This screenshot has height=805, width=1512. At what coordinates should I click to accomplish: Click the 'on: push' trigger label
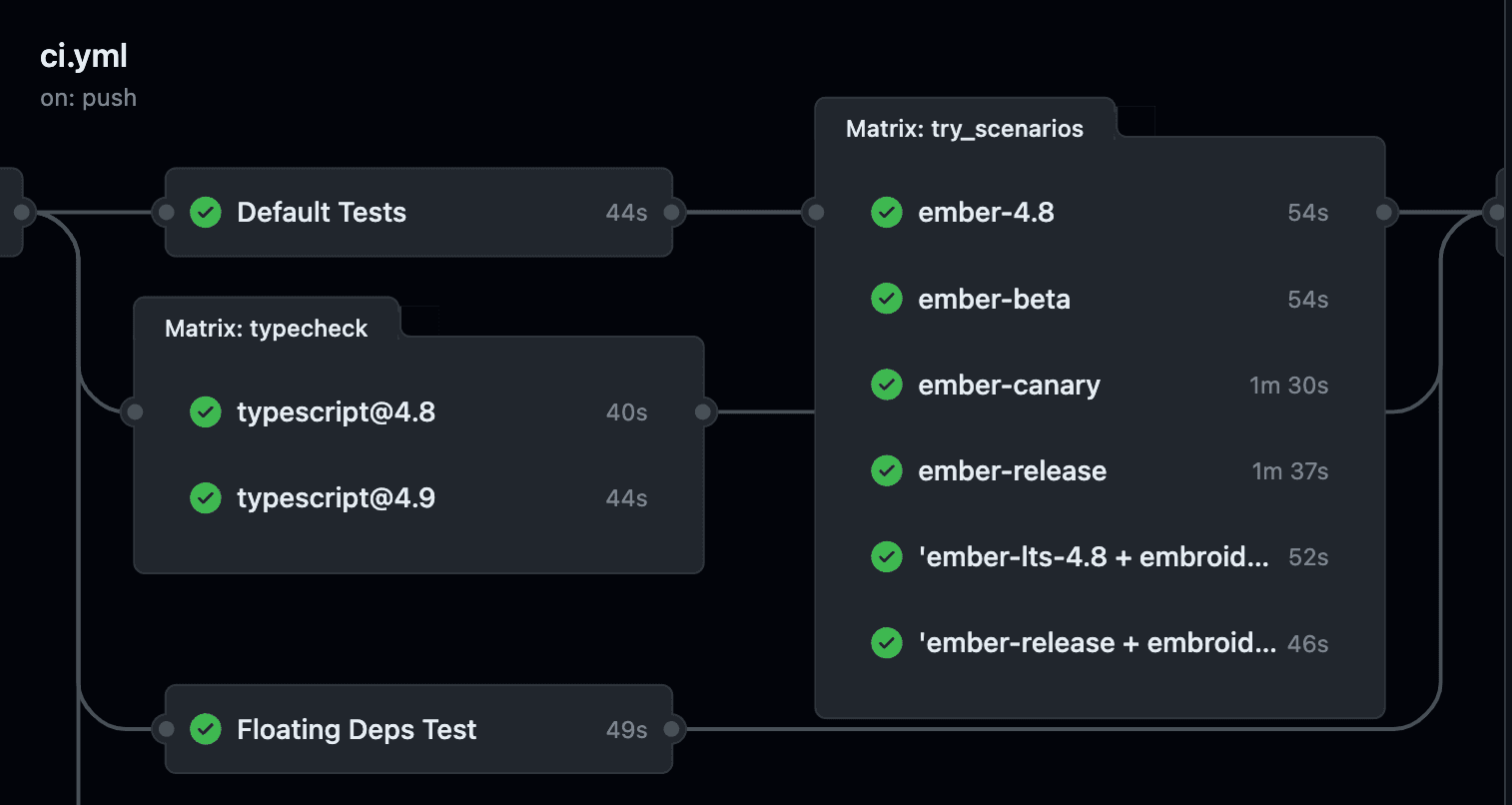pyautogui.click(x=88, y=98)
